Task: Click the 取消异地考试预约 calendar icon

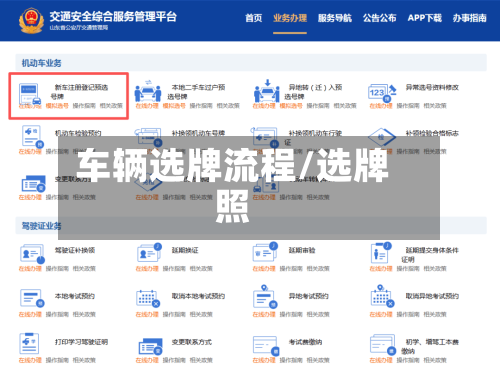Action: point(382,296)
